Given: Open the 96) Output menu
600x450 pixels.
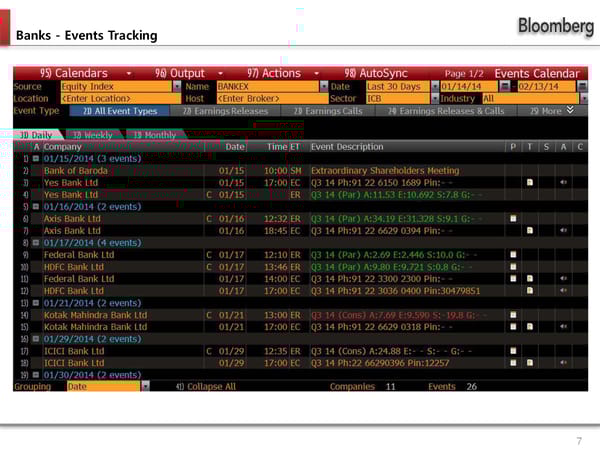Looking at the screenshot, I should coord(189,73).
